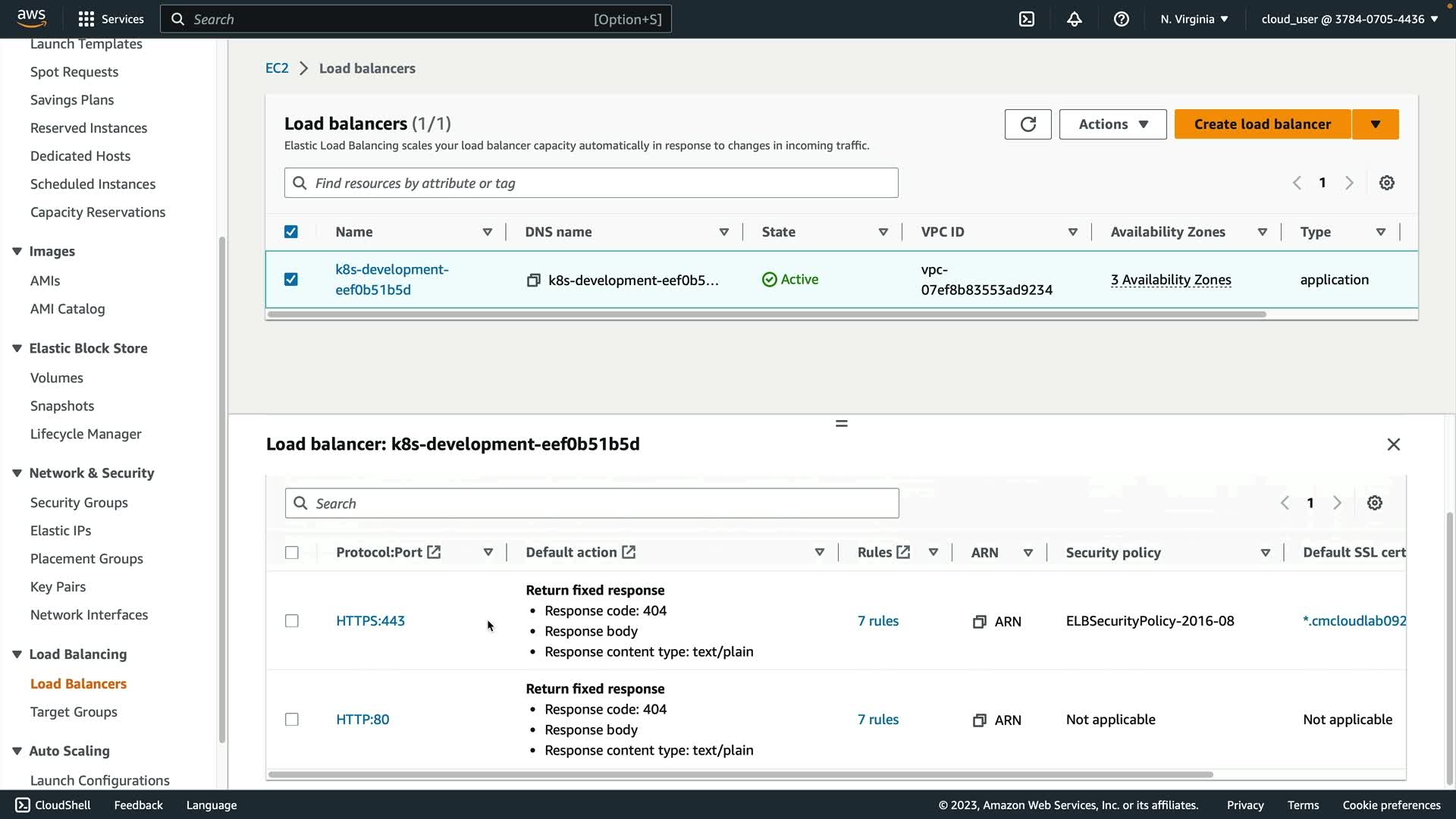Expand the N. Virginia region selector

coord(1194,19)
